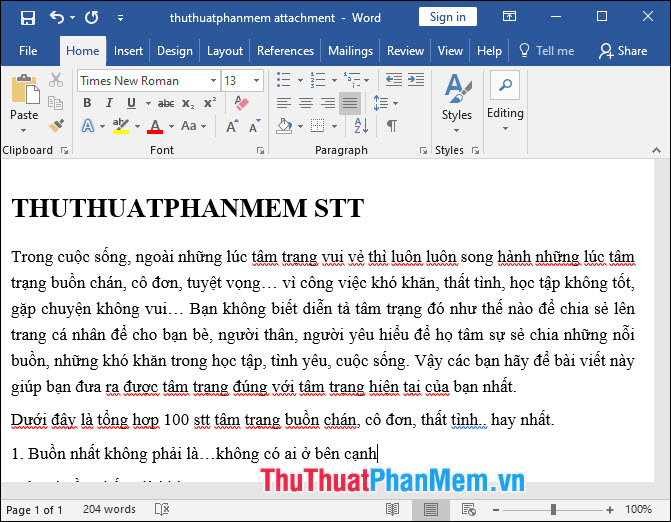
Task: Expand highlight color dropdown arrow
Action: click(x=137, y=126)
